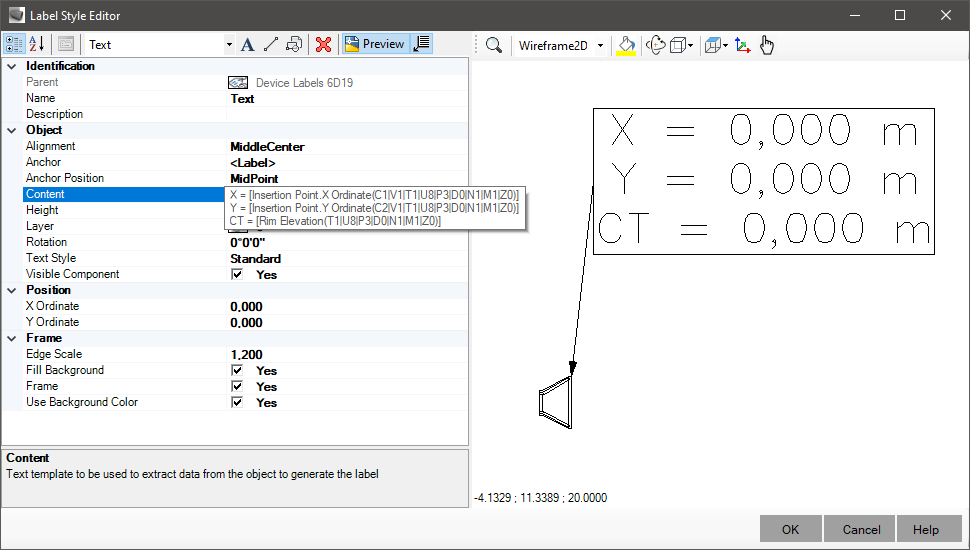Image resolution: width=970 pixels, height=550 pixels.
Task: Open dropdown arrow next to blue cube icon
Action: pos(725,45)
